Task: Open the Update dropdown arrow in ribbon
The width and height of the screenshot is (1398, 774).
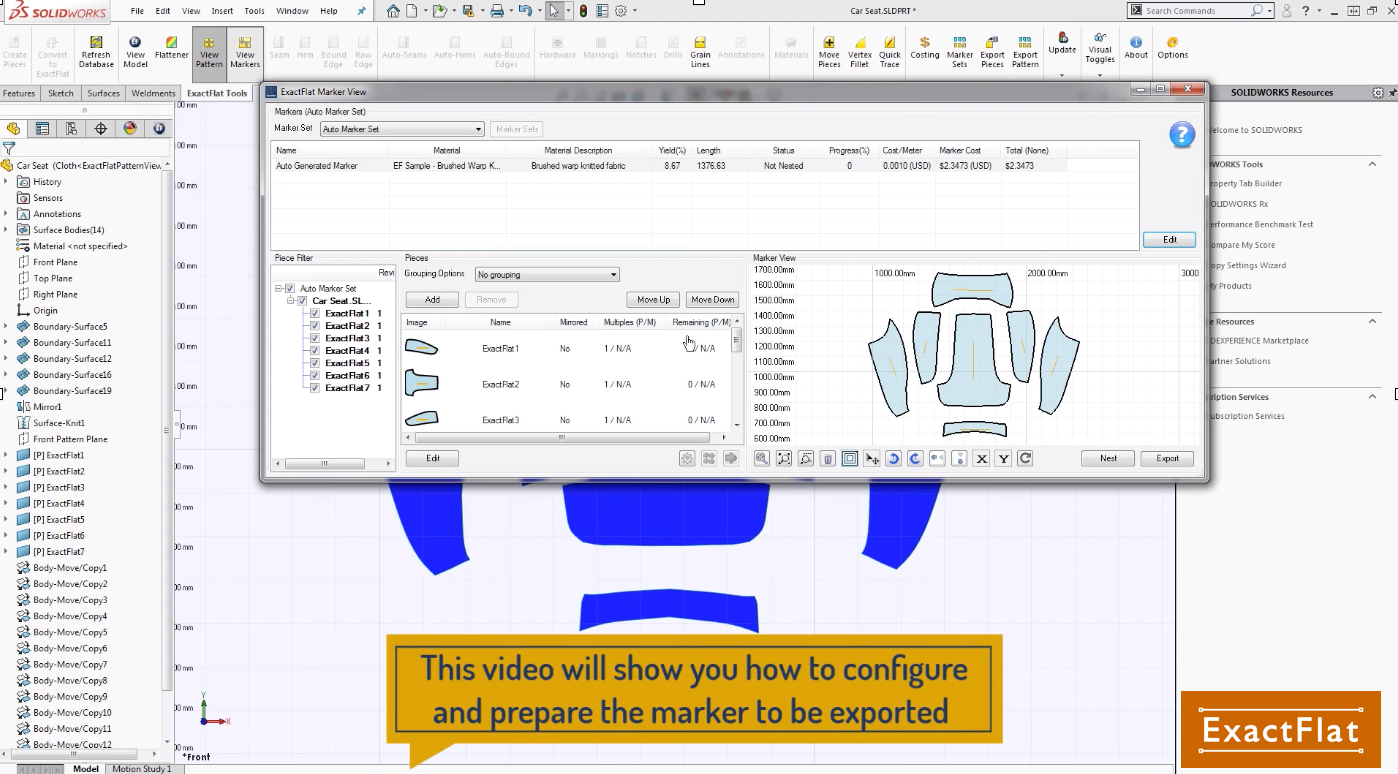Action: (x=1062, y=75)
